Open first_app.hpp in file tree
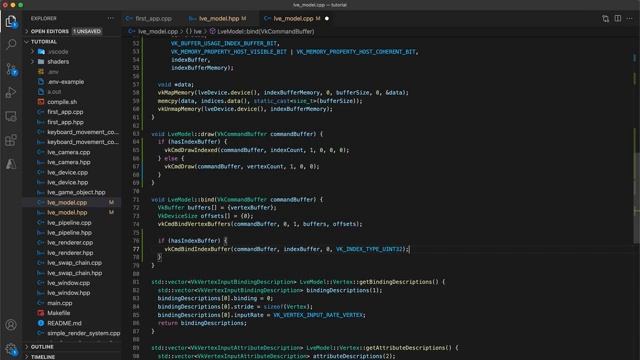This screenshot has width=640, height=360. 65,122
